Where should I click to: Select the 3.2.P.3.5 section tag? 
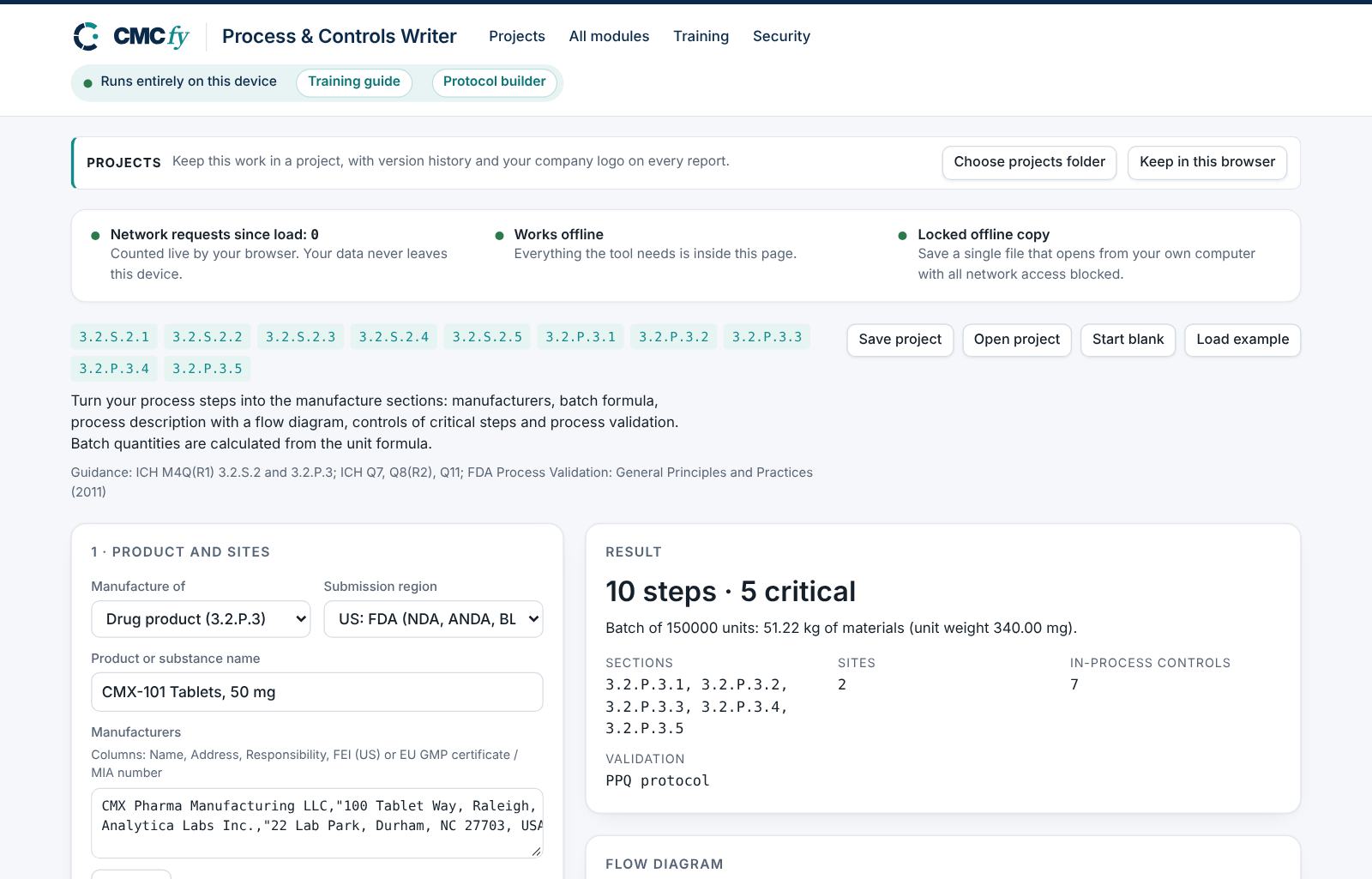[208, 369]
